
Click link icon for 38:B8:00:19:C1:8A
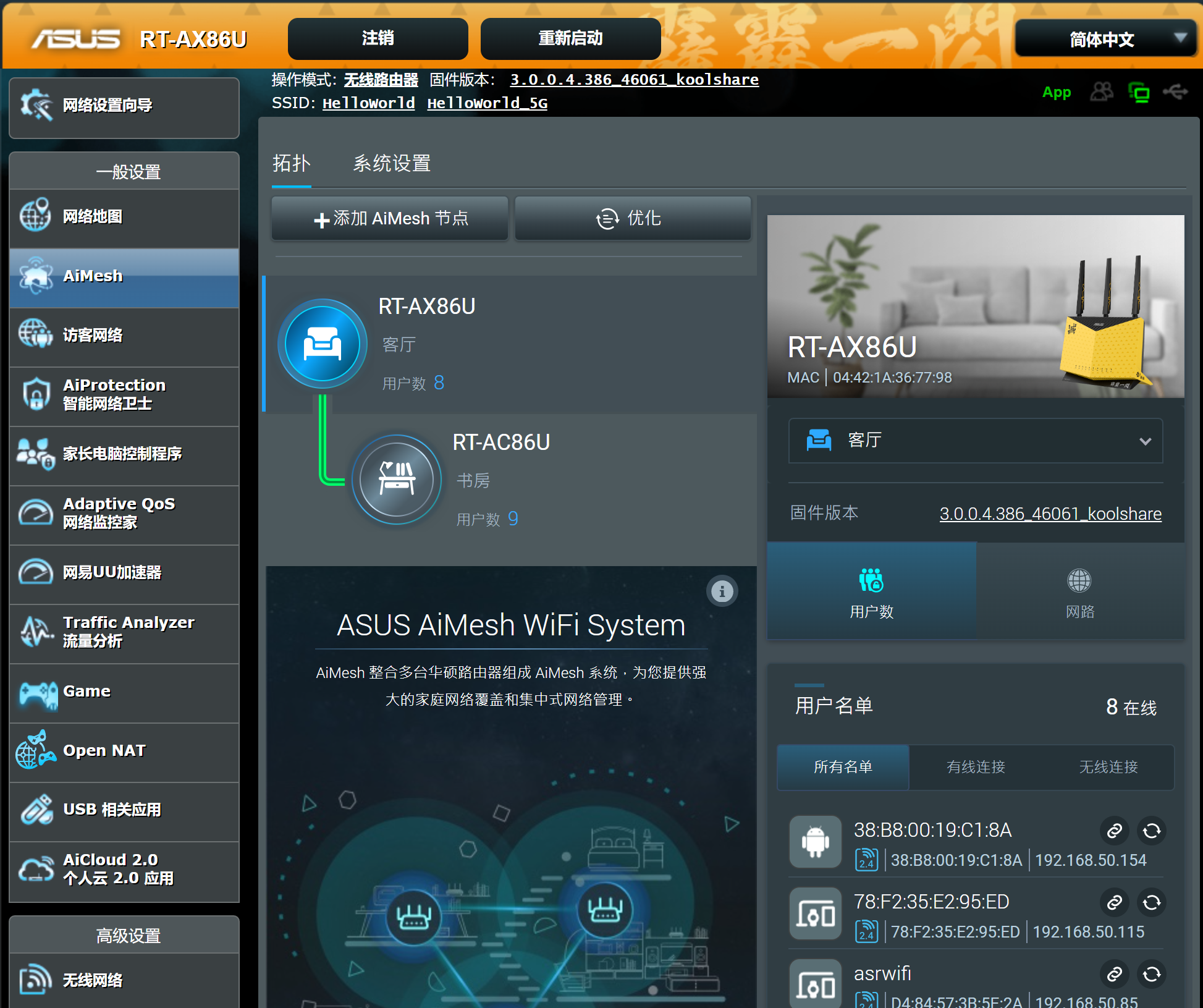pos(1115,830)
